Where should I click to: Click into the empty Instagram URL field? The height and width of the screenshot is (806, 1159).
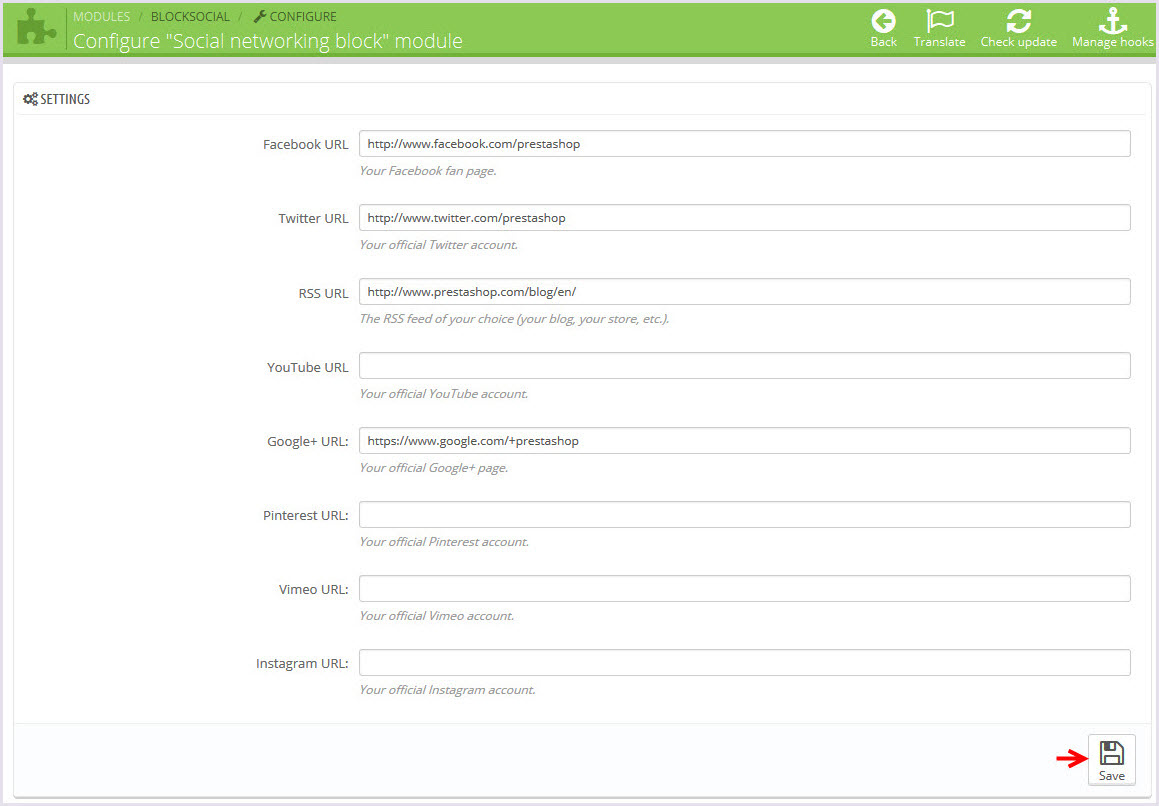744,663
